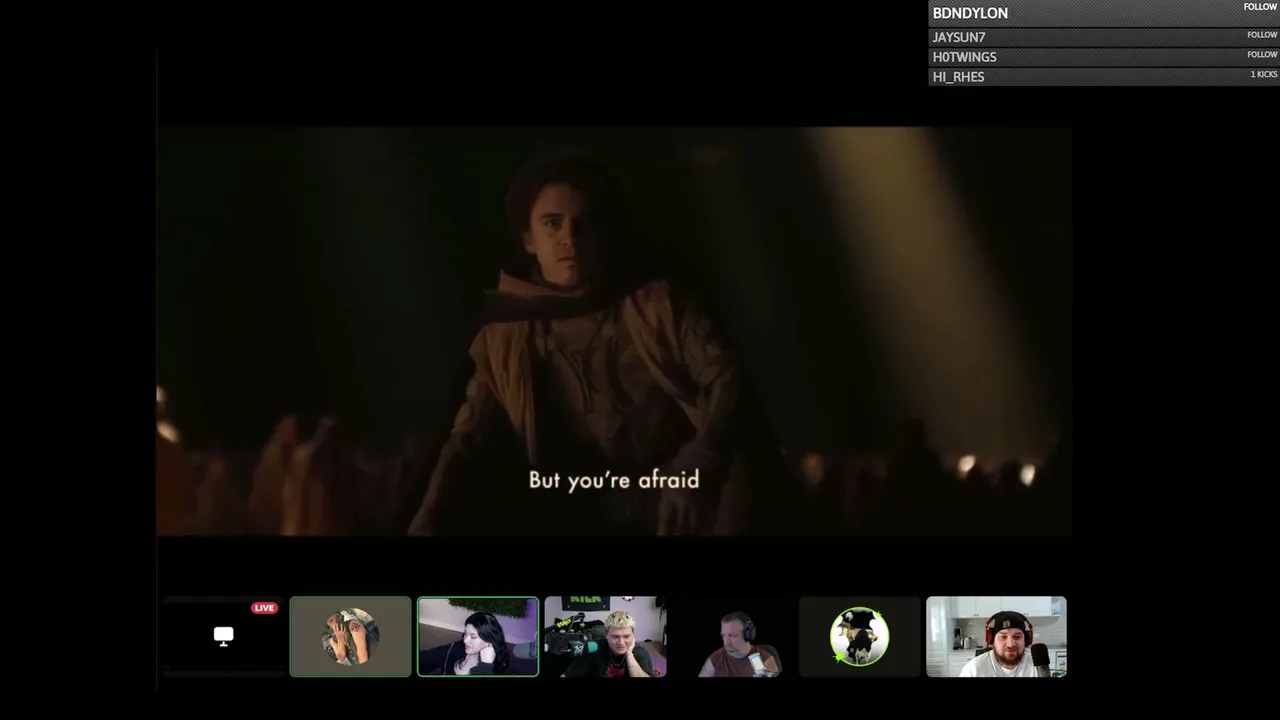Viewport: 1280px width, 720px height.
Task: Click the main movie video
Action: tap(613, 331)
